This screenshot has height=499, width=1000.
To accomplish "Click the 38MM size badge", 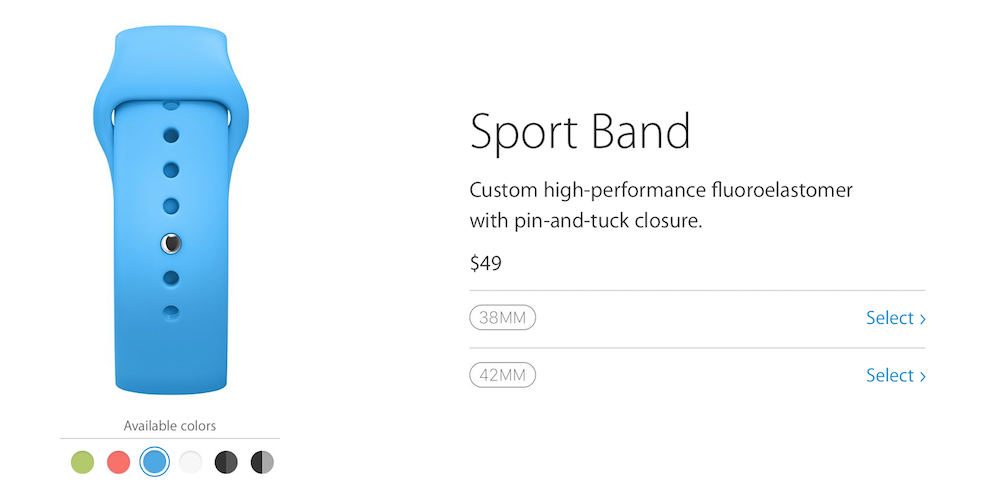I will 503,318.
